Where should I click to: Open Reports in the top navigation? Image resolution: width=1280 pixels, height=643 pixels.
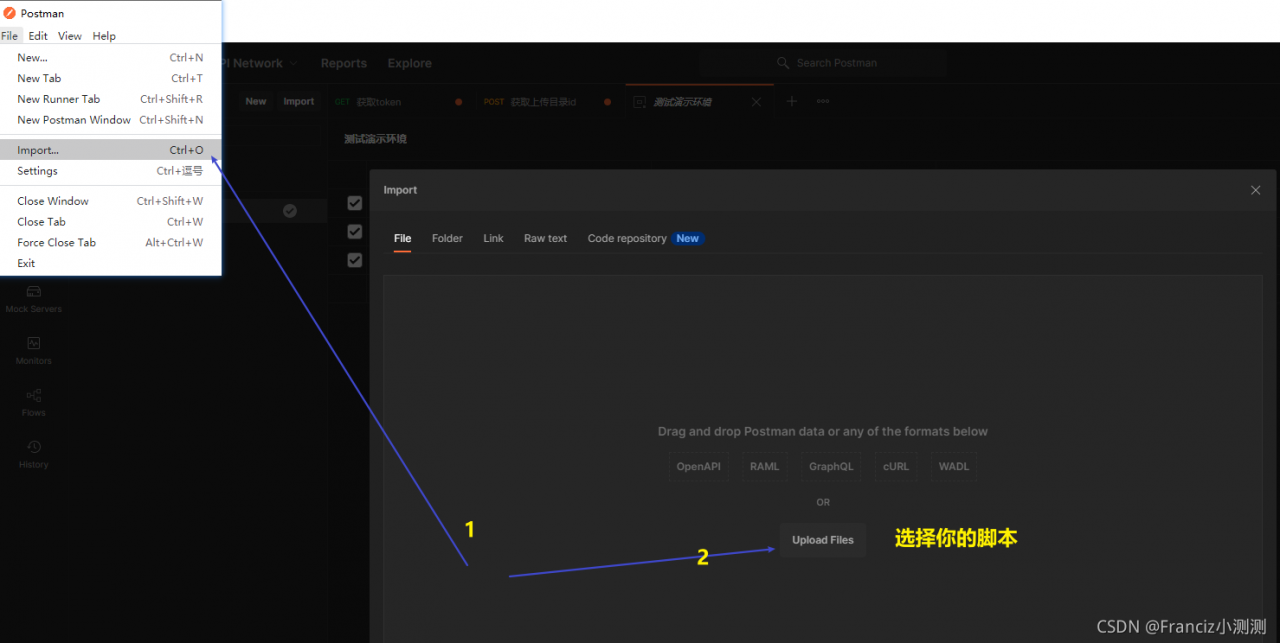click(344, 63)
